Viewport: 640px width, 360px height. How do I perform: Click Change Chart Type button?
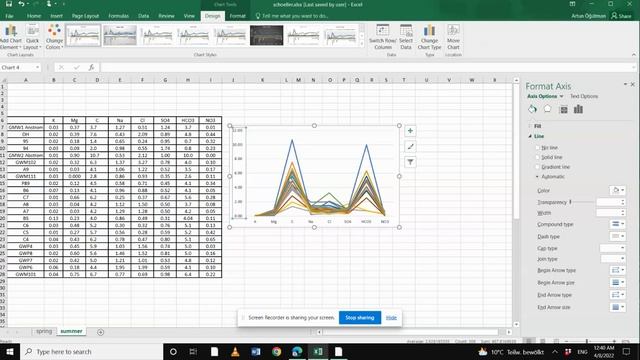tap(429, 37)
